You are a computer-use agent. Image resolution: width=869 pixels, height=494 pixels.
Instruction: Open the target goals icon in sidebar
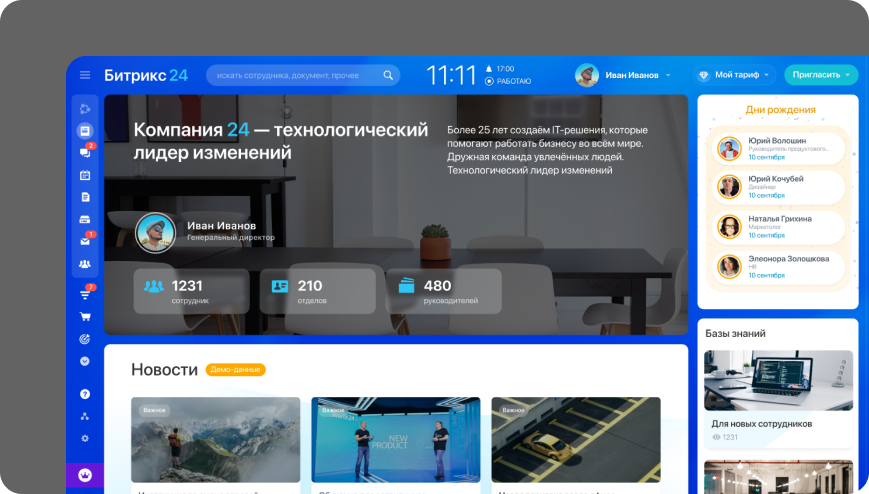tap(85, 339)
